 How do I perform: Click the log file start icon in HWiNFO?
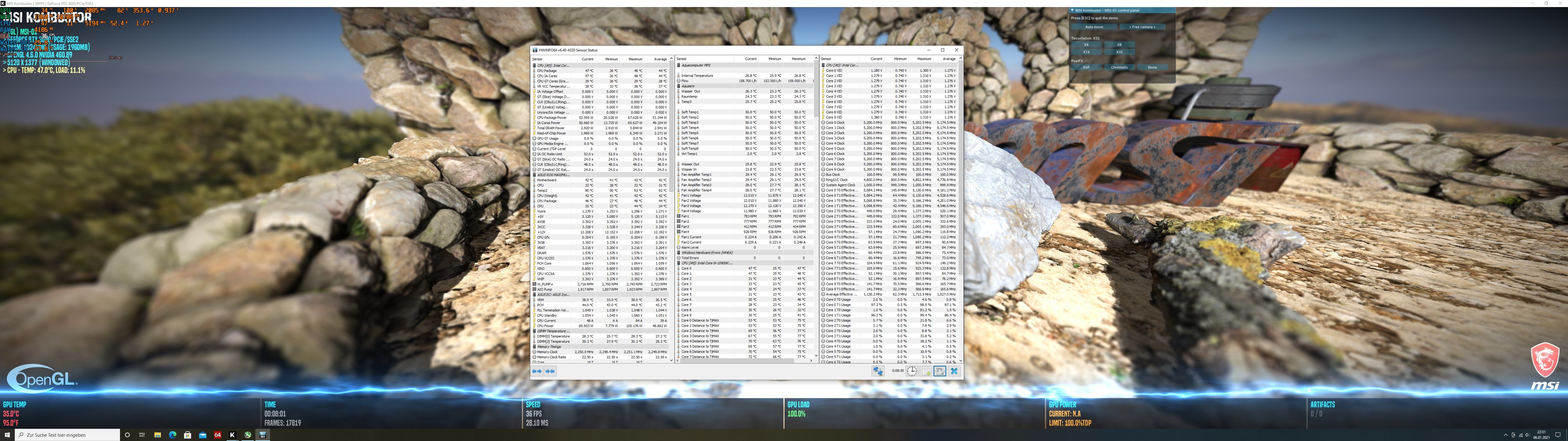[926, 371]
